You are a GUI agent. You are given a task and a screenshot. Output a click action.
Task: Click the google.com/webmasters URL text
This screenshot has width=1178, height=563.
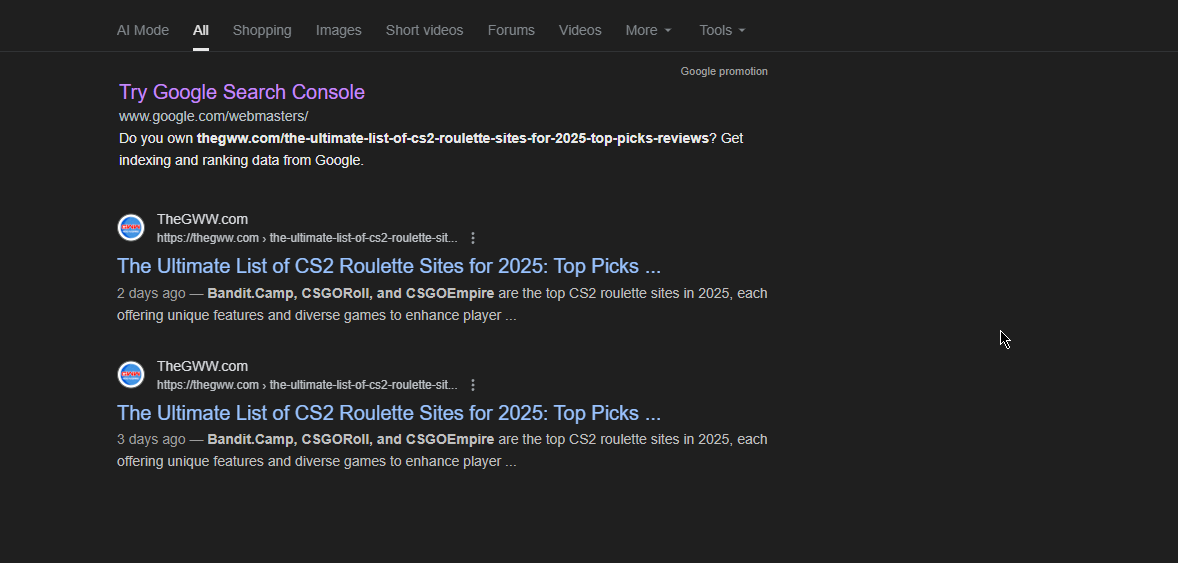click(213, 116)
